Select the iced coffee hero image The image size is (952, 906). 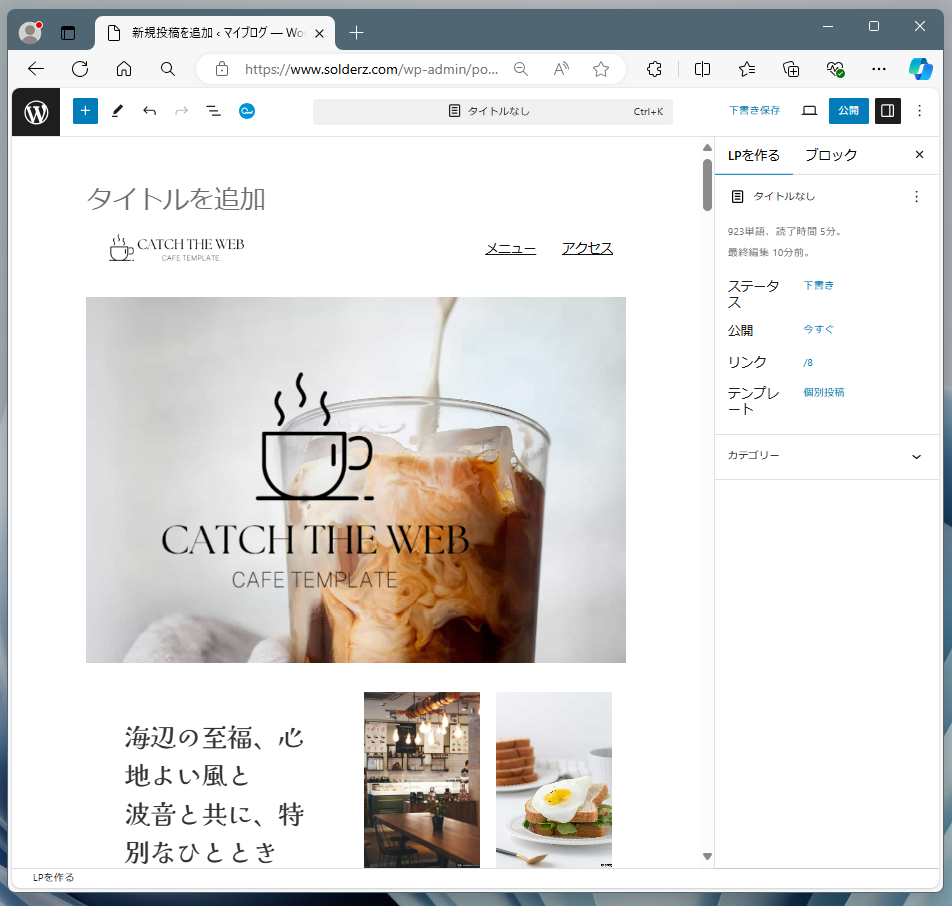pos(356,480)
